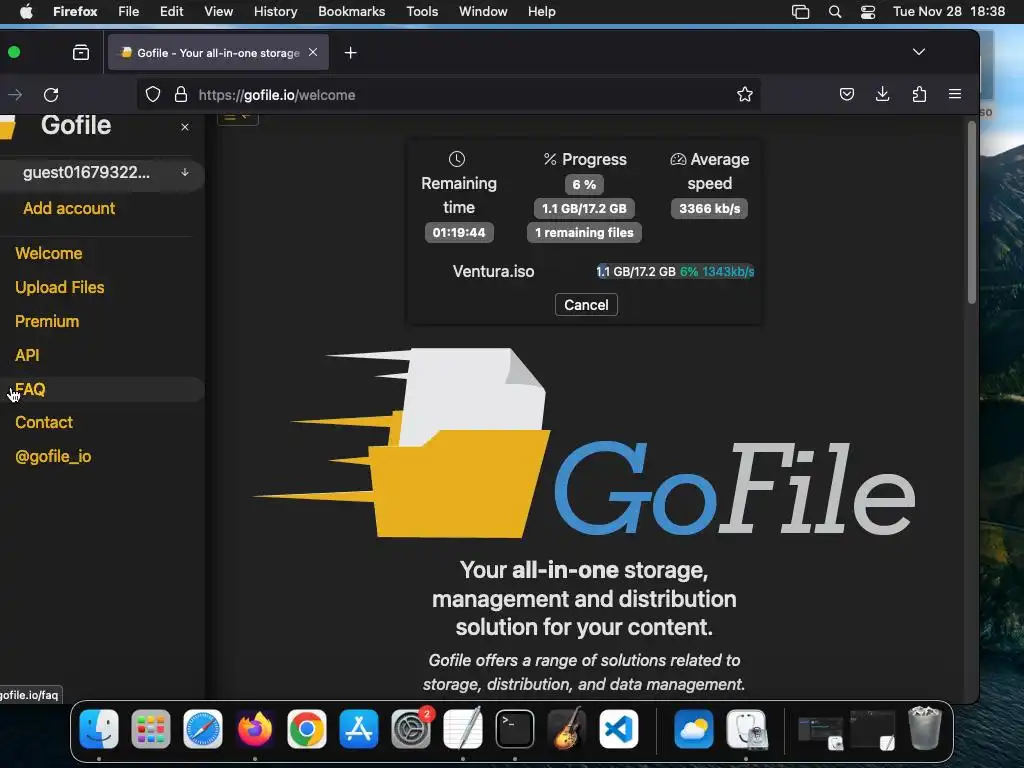Click the 1.1 GB/17.2 GB badge
This screenshot has width=1024, height=768.
(584, 209)
